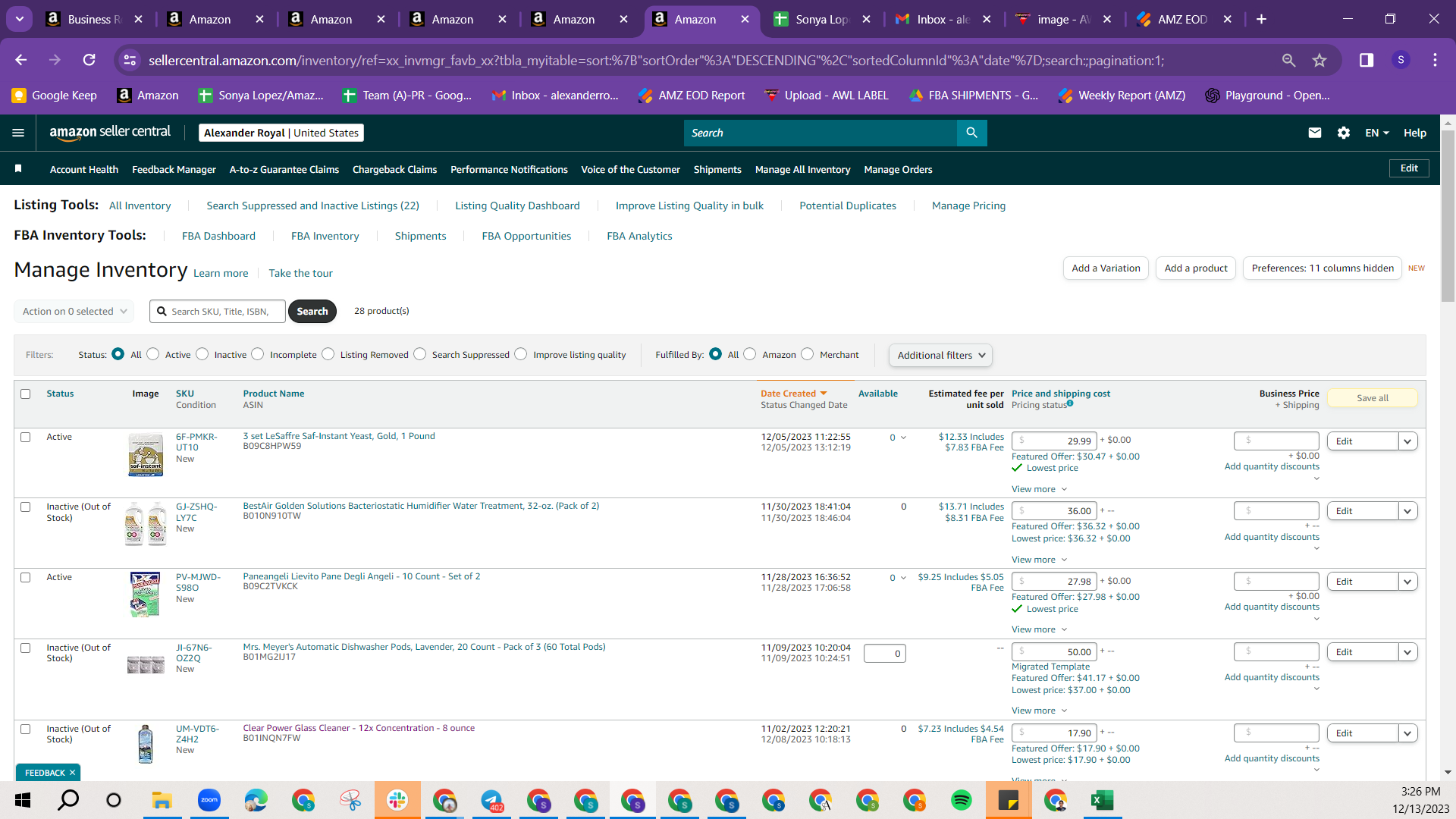Switch to the Inbox Gmail browser tab
This screenshot has width=1456, height=819.
pyautogui.click(x=944, y=19)
